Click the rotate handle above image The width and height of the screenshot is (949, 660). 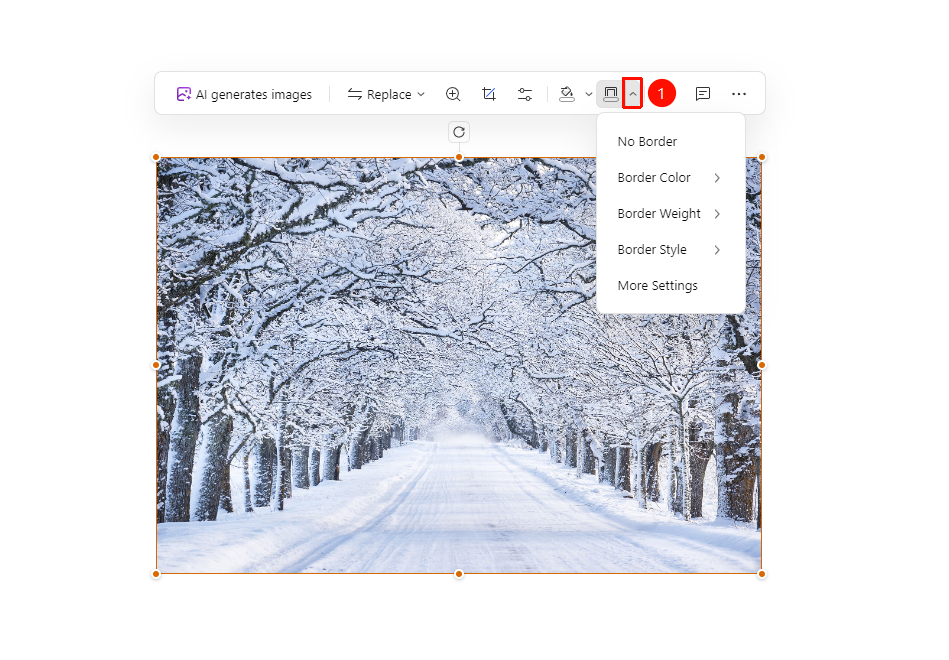(x=459, y=132)
